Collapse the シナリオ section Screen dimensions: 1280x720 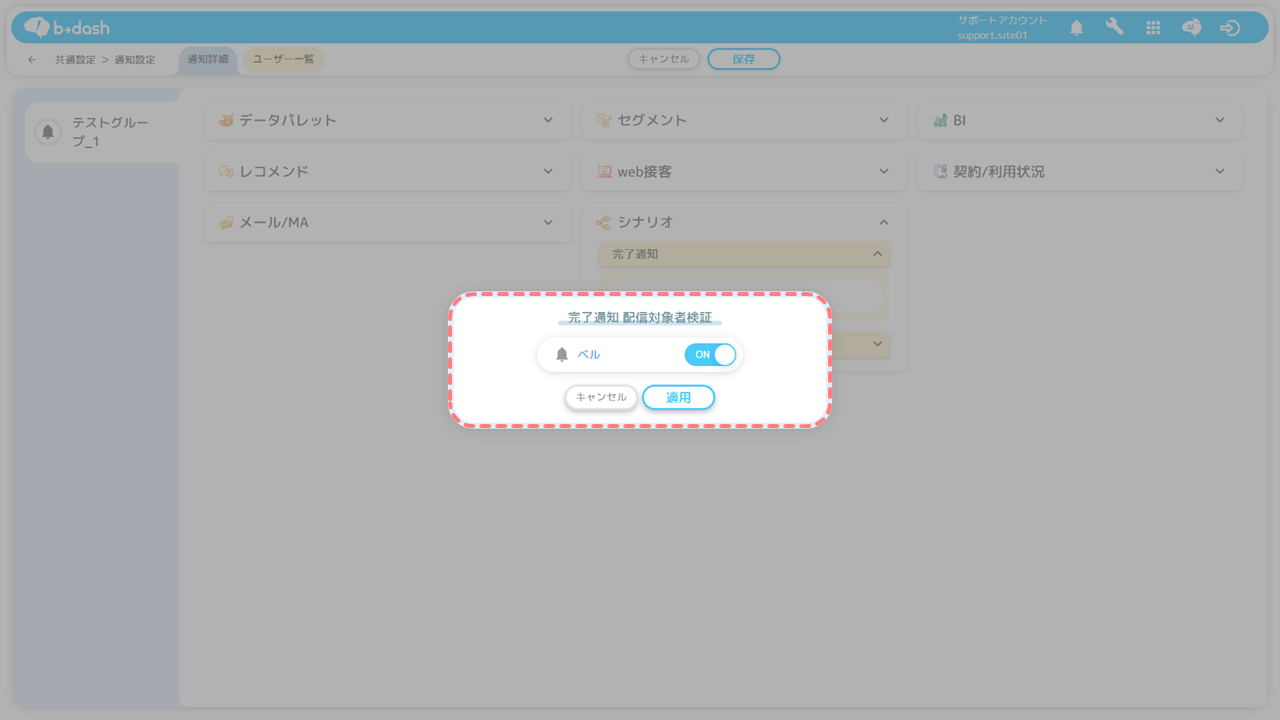884,222
